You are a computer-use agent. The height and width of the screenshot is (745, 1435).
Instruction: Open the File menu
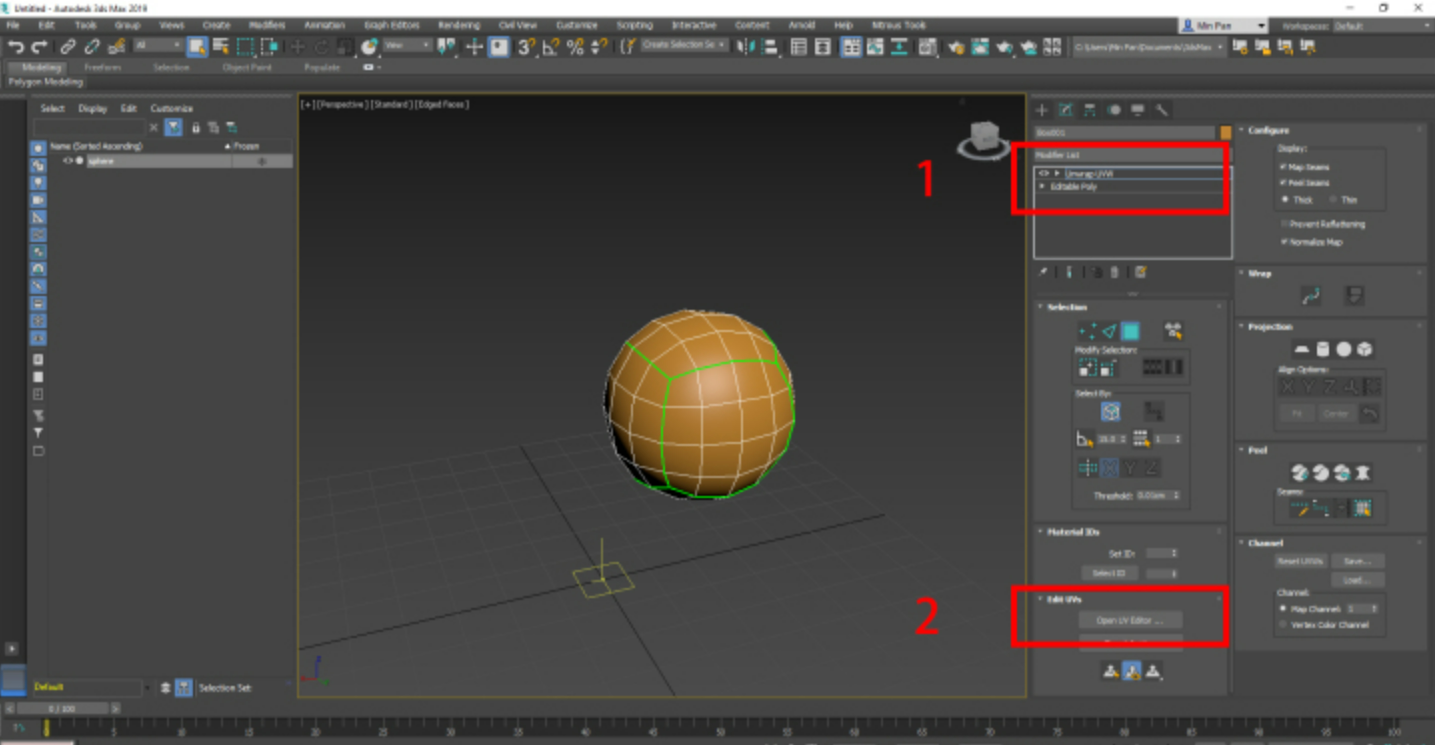(x=13, y=25)
